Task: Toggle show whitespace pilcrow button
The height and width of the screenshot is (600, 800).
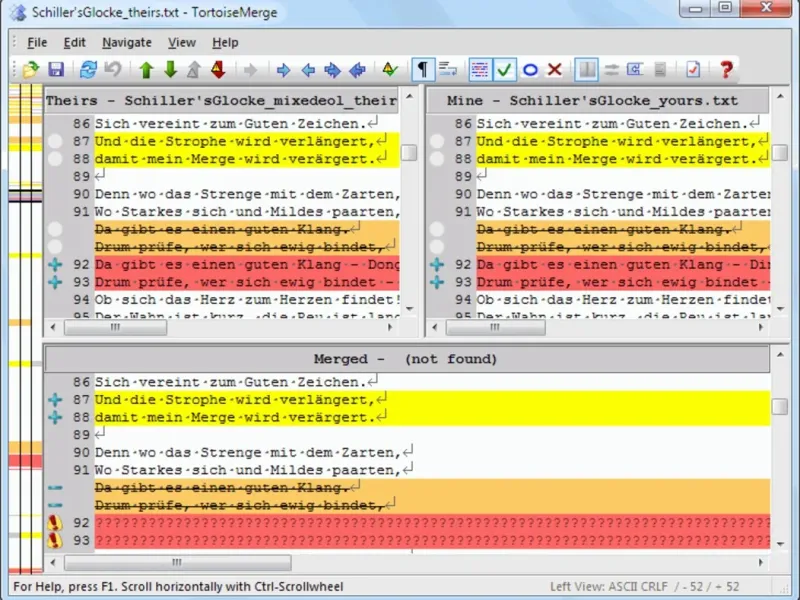Action: [x=423, y=69]
